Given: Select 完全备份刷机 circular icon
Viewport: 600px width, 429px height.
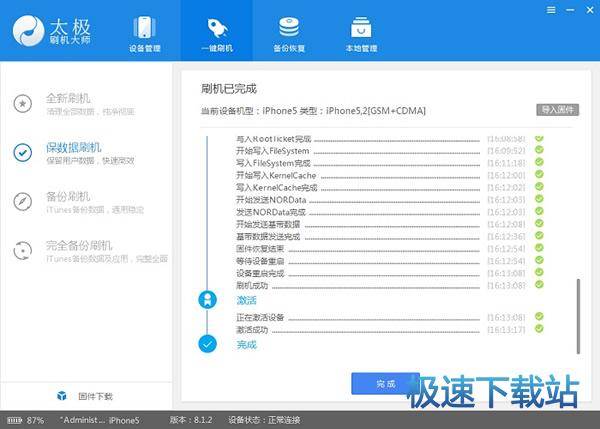Looking at the screenshot, I should (23, 251).
